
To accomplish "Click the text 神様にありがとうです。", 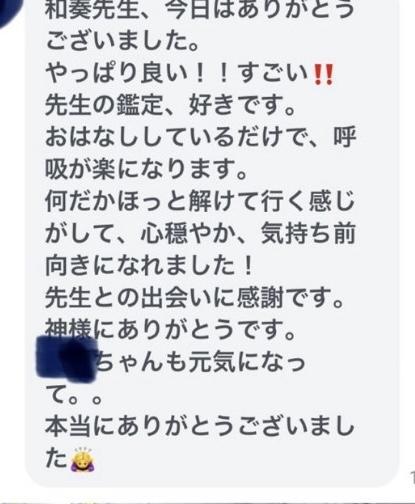I will [x=170, y=330].
